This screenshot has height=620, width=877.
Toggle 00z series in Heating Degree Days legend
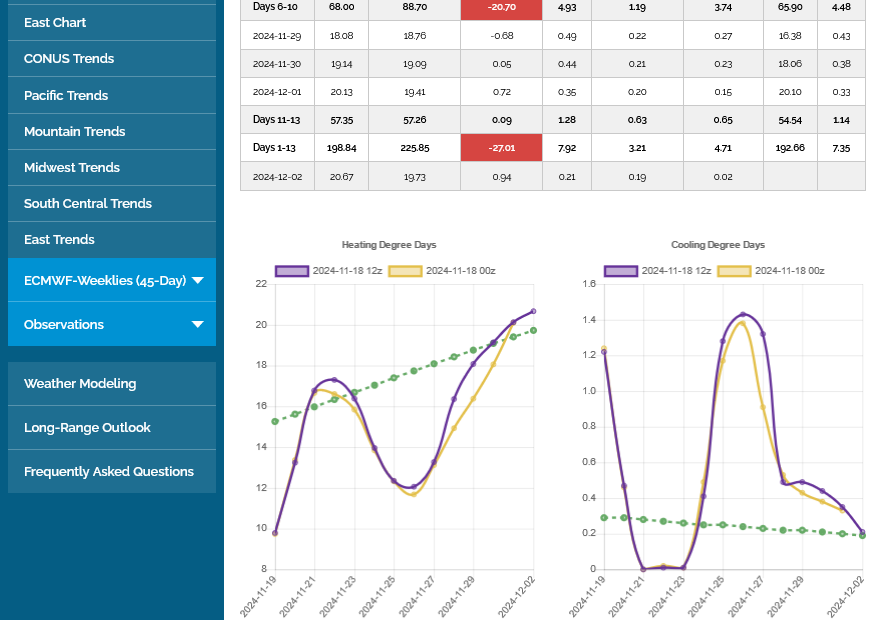[405, 271]
